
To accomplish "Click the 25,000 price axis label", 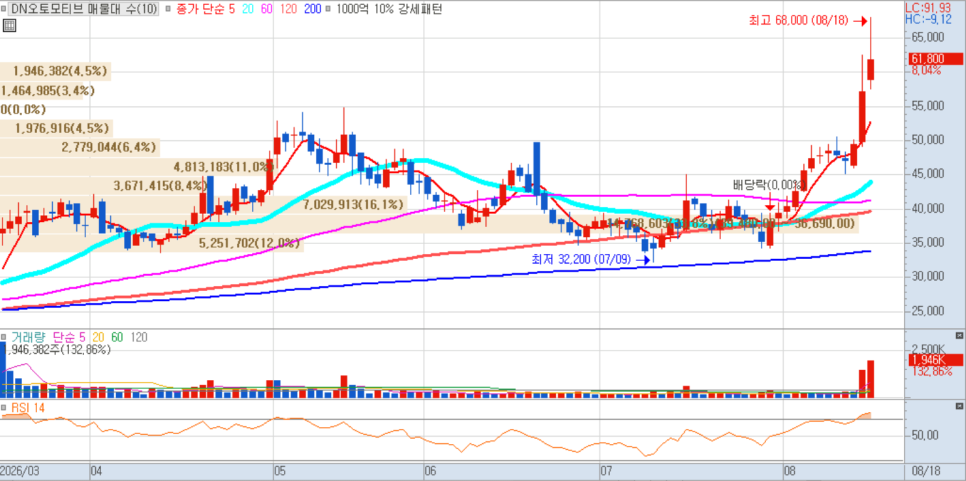I will click(927, 310).
